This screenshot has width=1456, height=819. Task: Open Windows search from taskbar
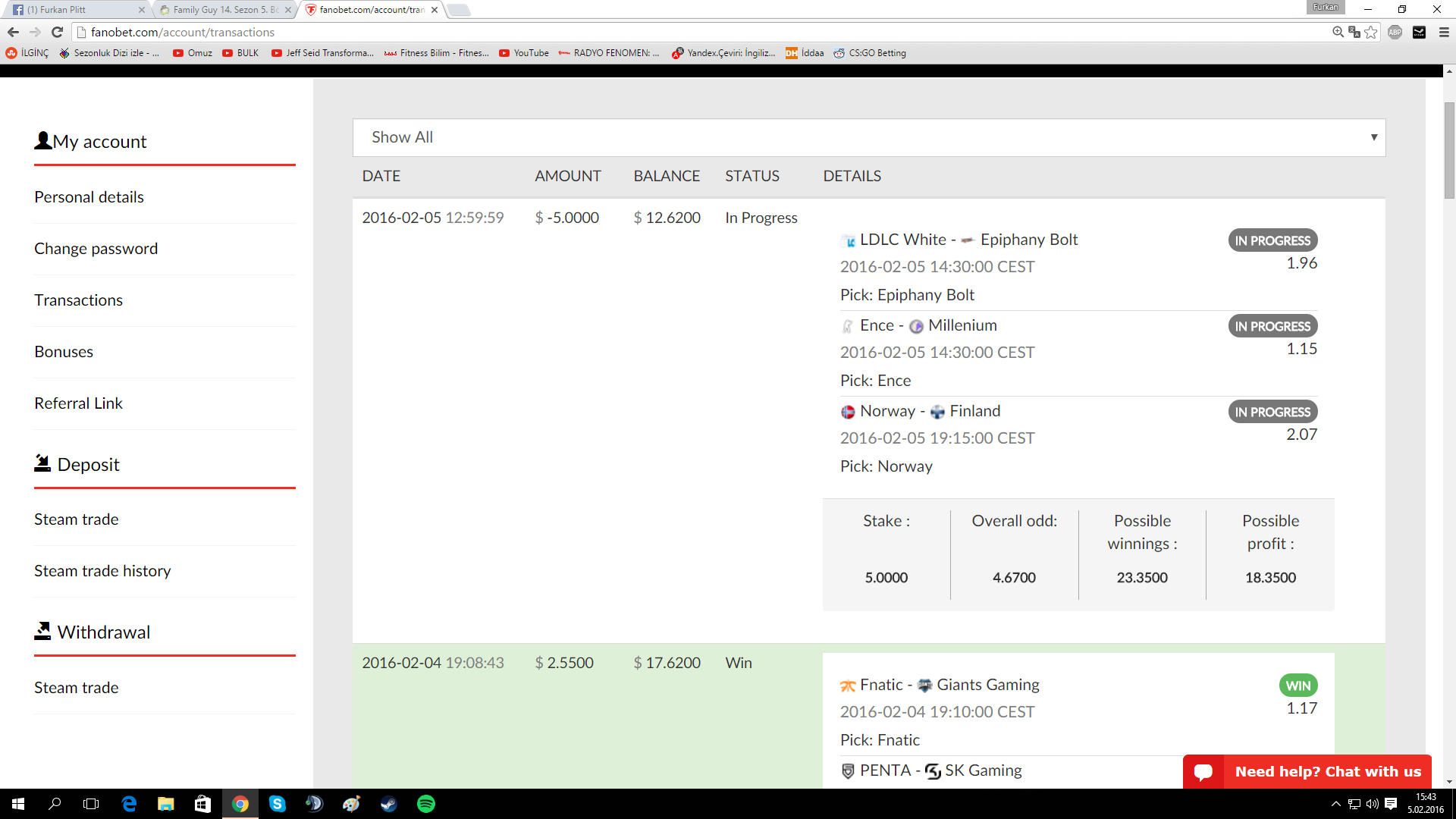point(55,804)
